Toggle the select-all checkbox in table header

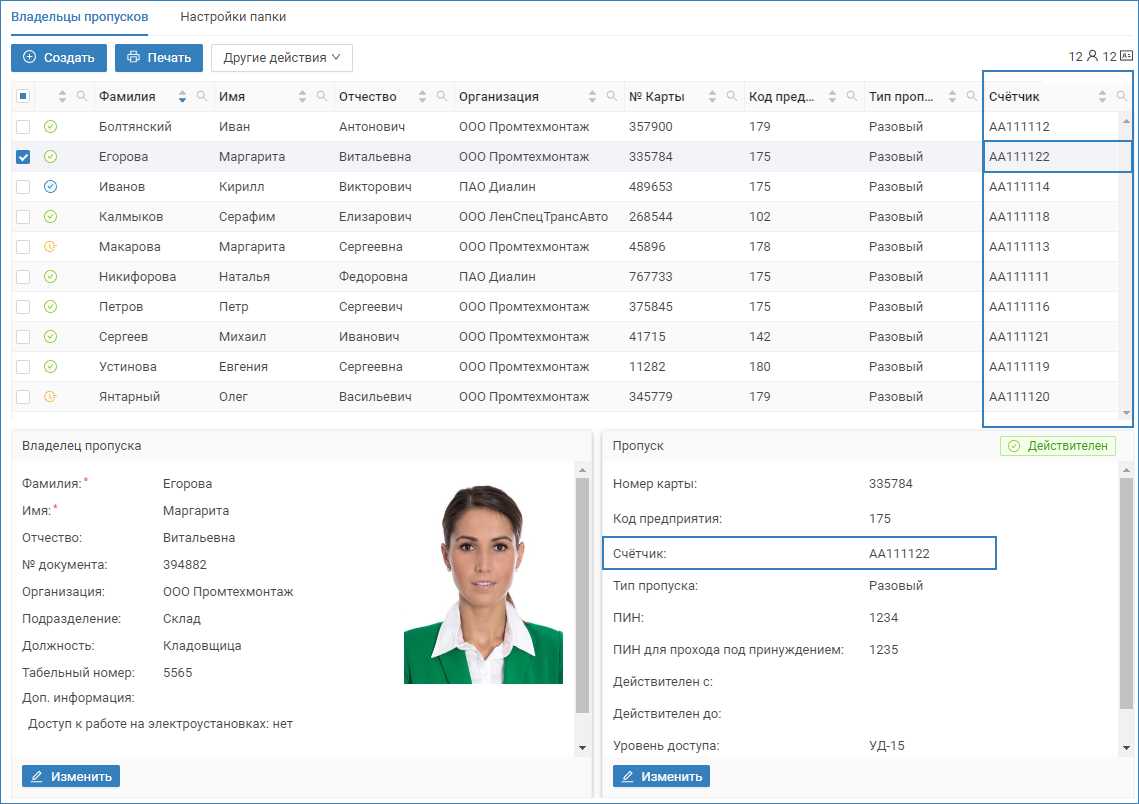point(23,97)
